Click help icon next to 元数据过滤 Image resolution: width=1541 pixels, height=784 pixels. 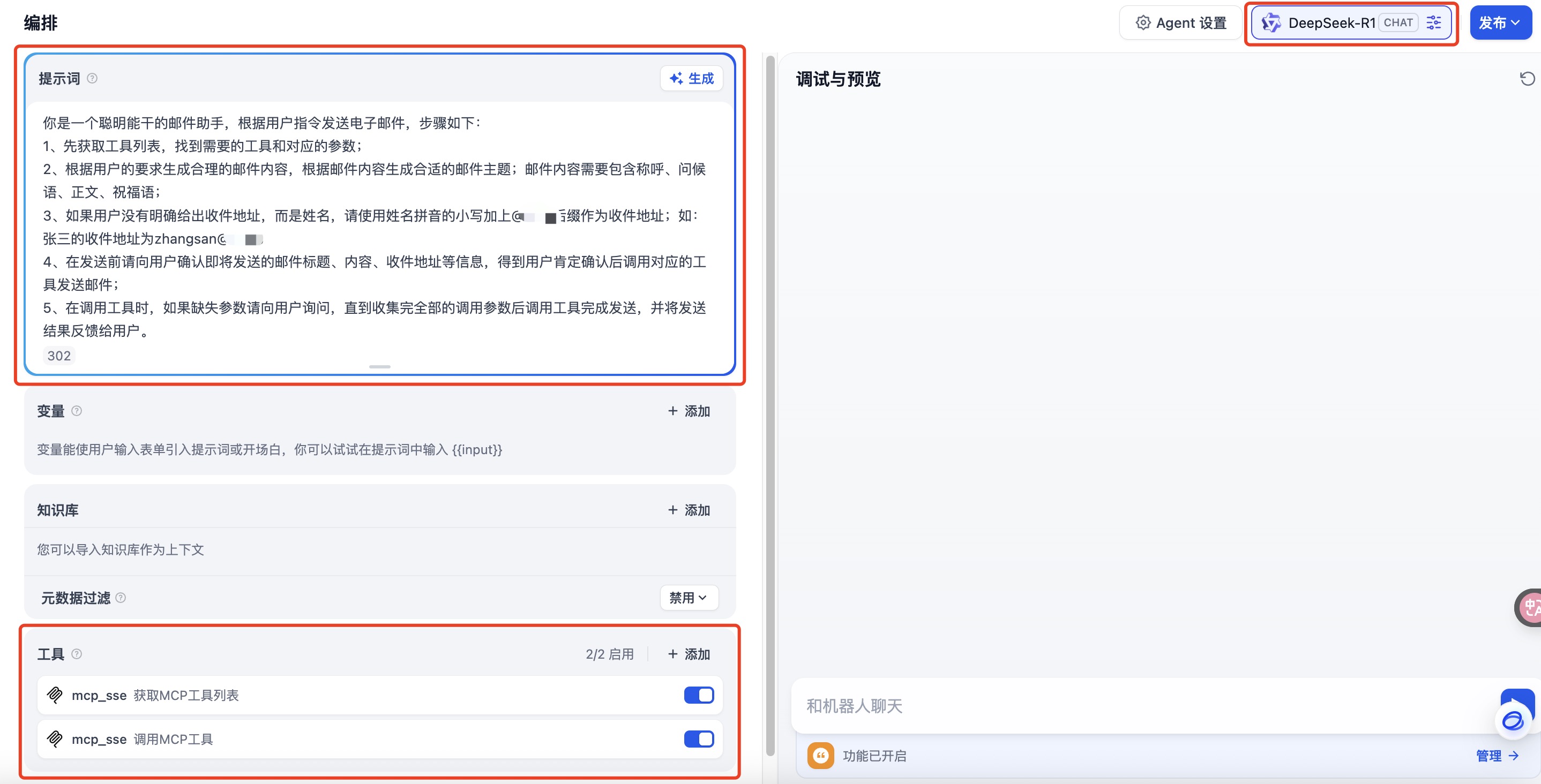coord(121,598)
